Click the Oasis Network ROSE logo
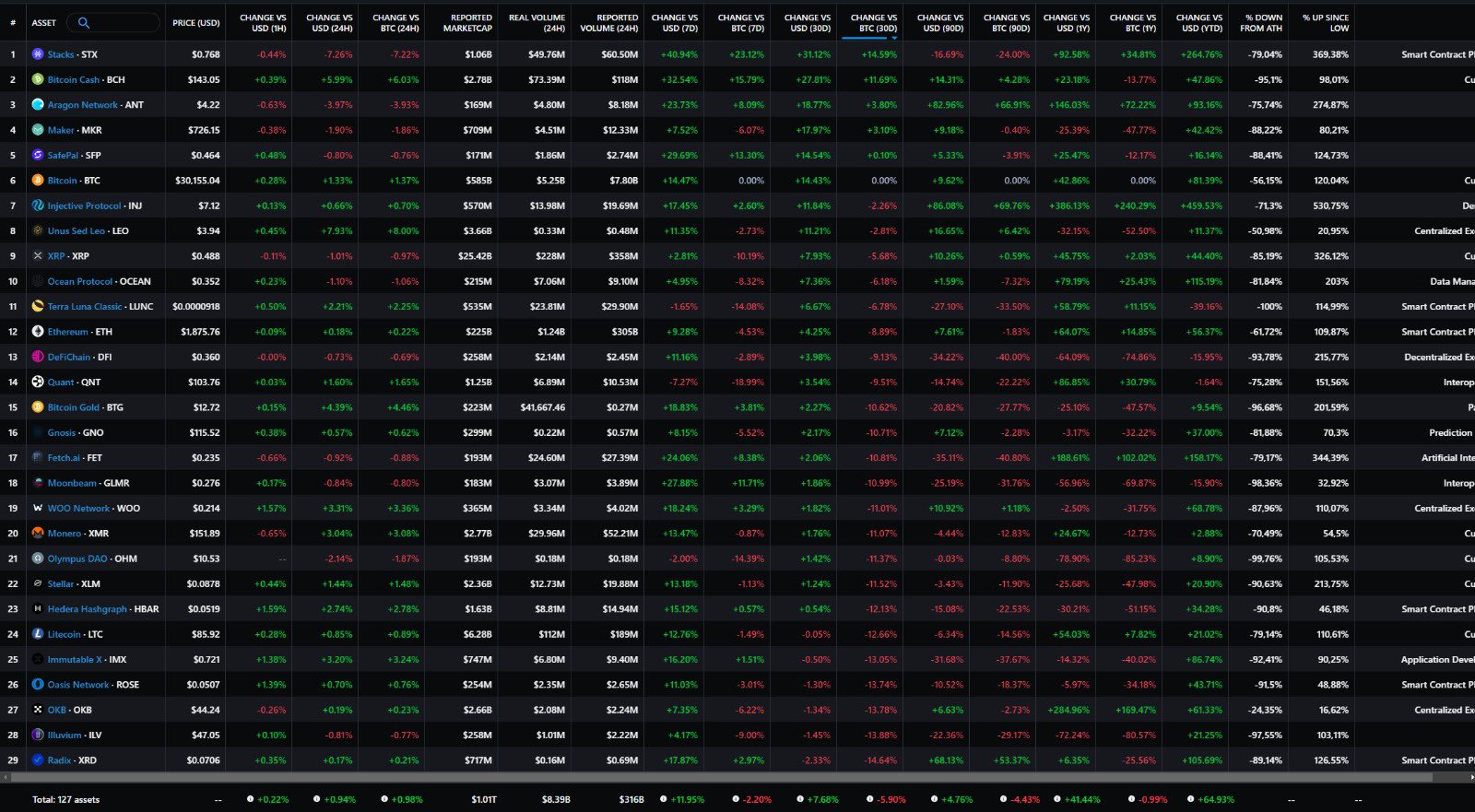 click(x=38, y=685)
